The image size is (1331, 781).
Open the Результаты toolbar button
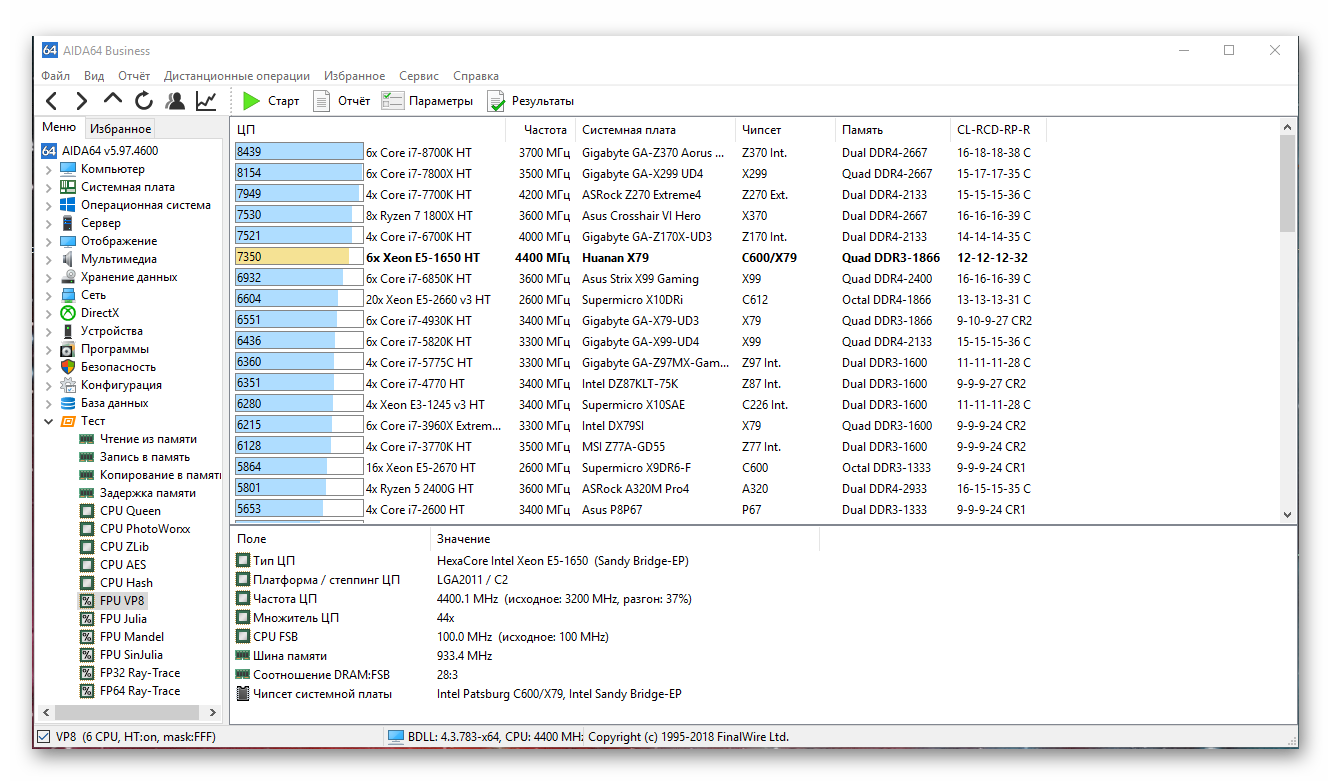(x=531, y=101)
